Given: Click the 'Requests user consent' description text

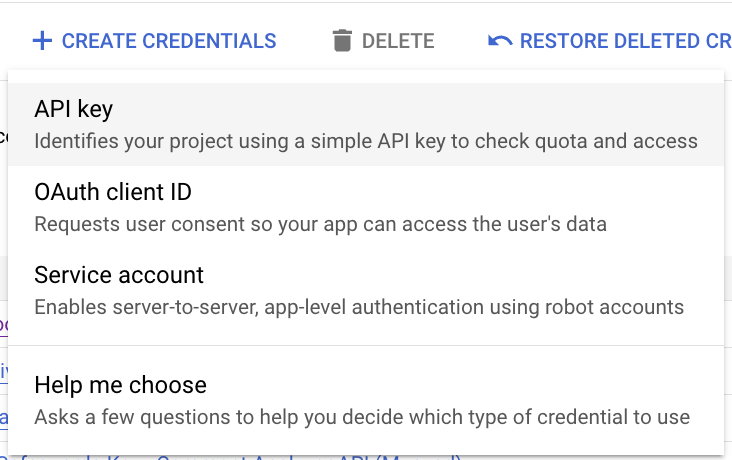Looking at the screenshot, I should tap(320, 224).
